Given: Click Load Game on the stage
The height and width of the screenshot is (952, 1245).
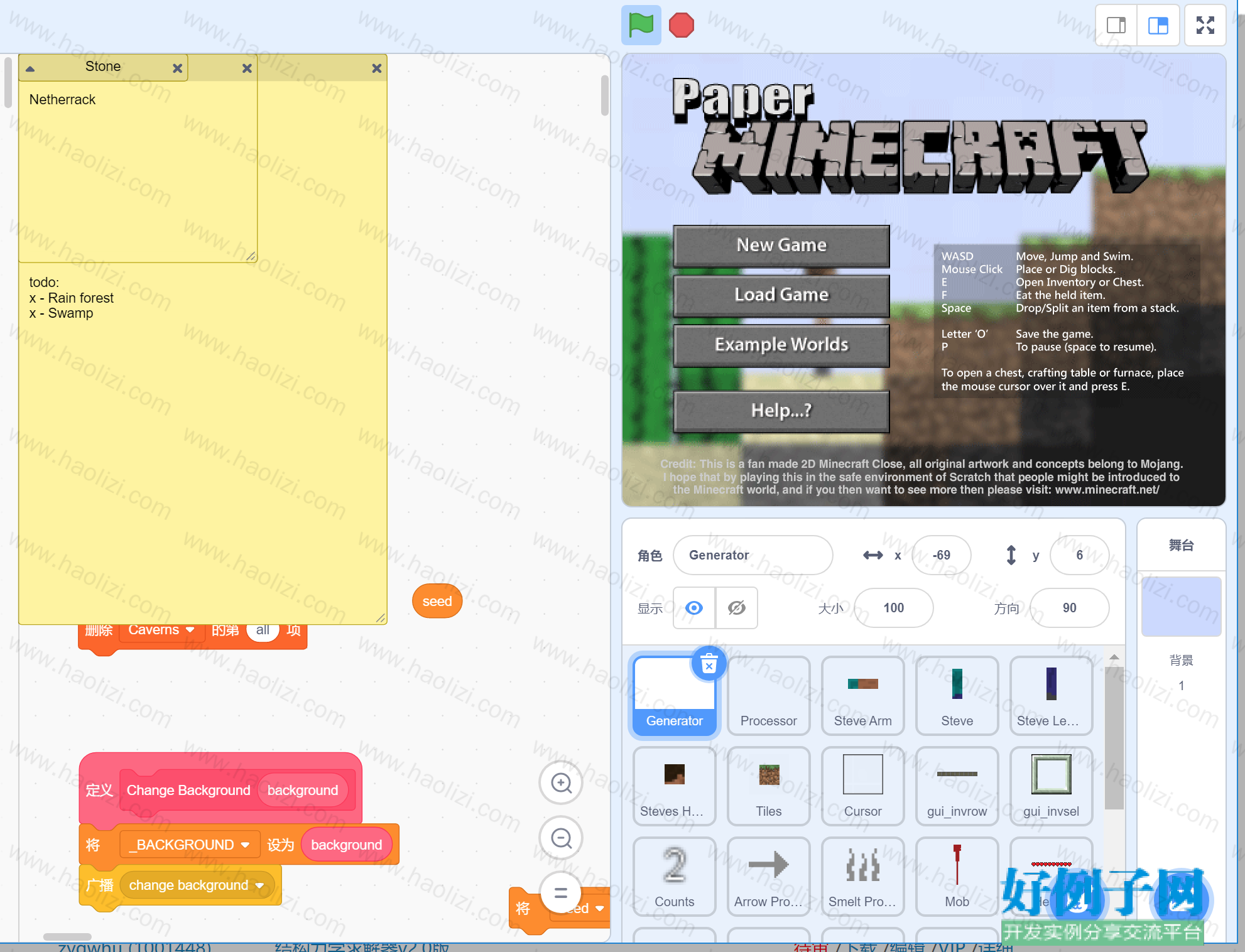Looking at the screenshot, I should (781, 295).
